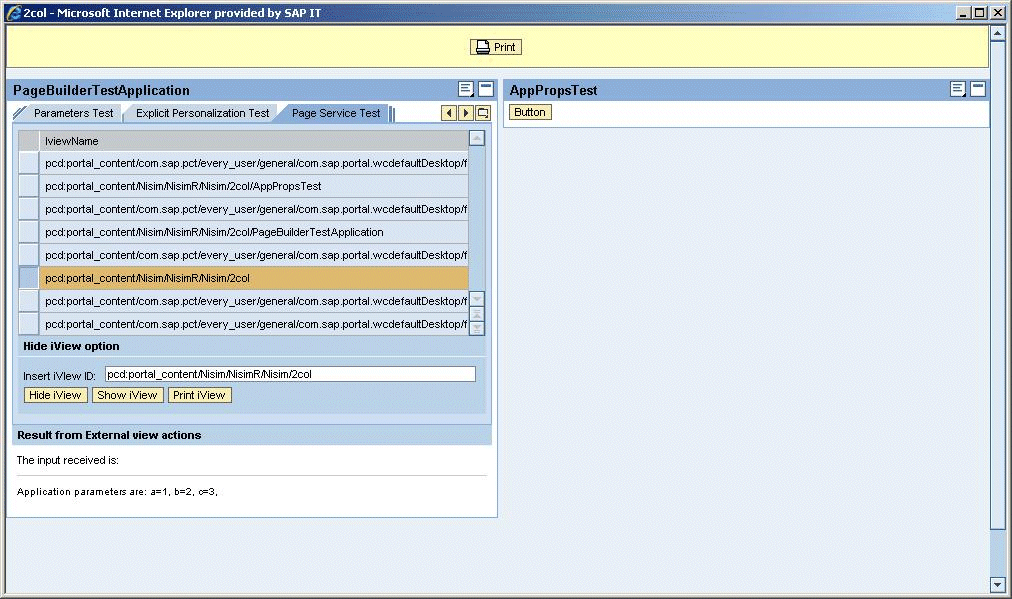Click the Print button with printer icon
The height and width of the screenshot is (599, 1012).
point(496,47)
